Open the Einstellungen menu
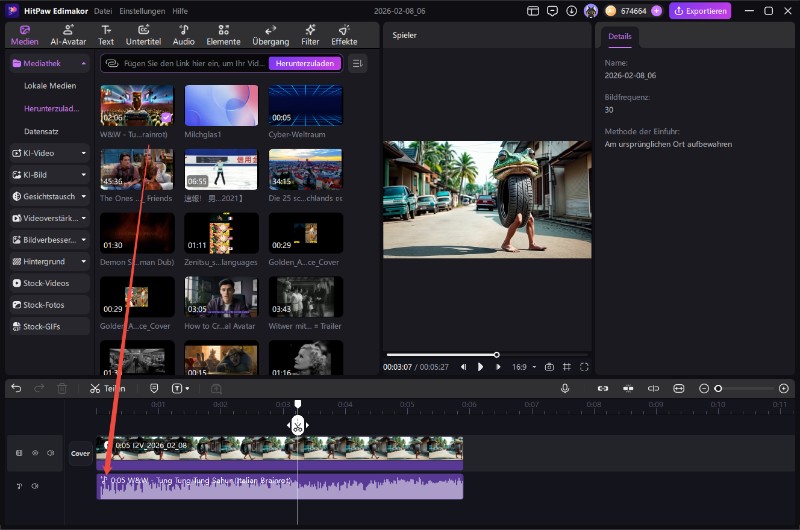 144,10
